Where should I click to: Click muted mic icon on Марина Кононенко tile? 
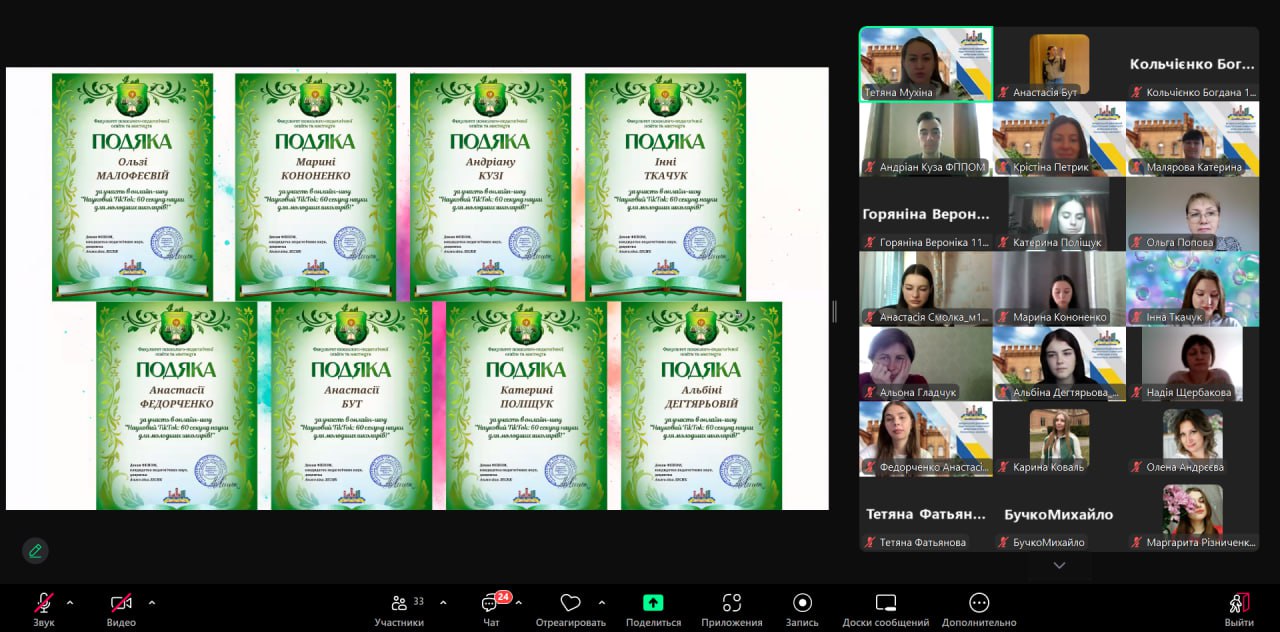tap(1003, 317)
